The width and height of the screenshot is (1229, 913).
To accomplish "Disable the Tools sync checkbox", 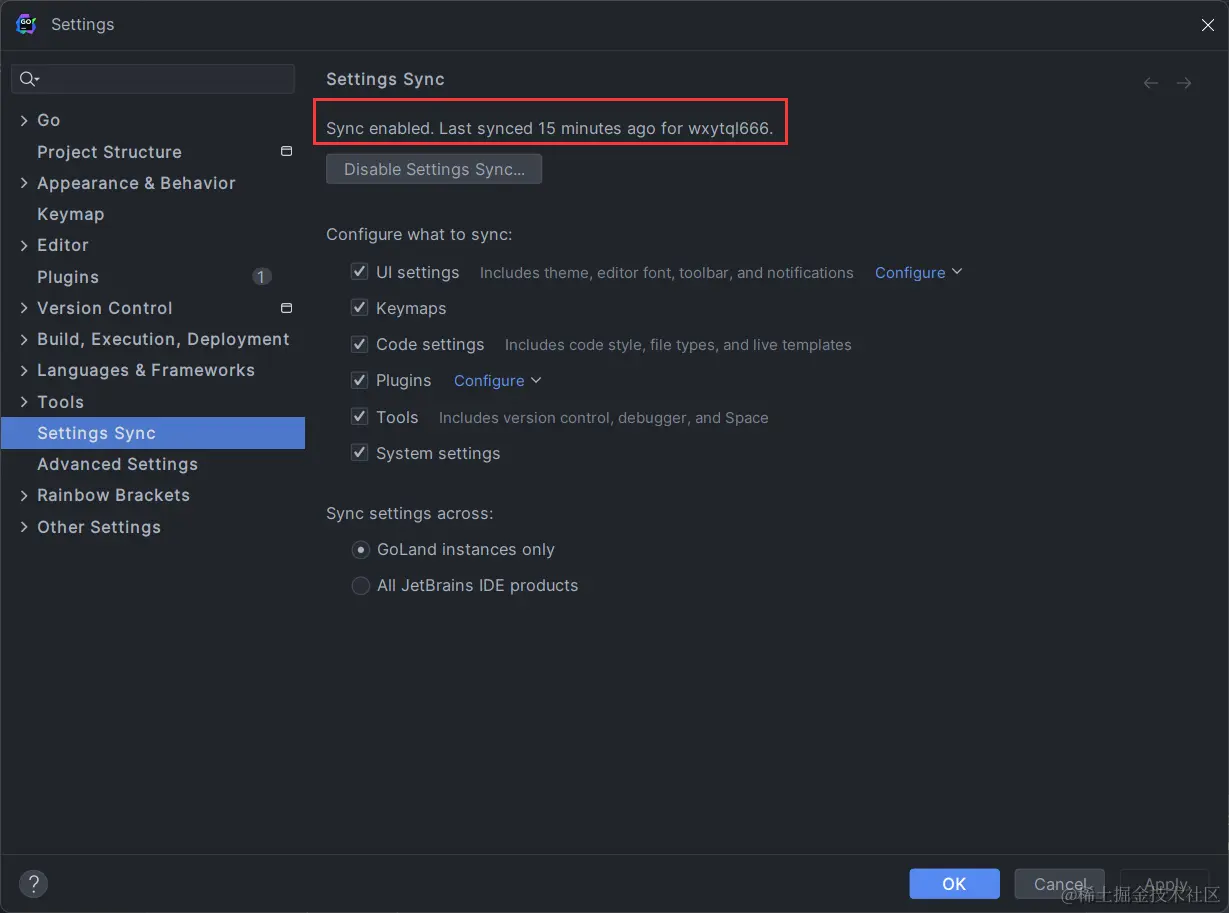I will pyautogui.click(x=360, y=417).
